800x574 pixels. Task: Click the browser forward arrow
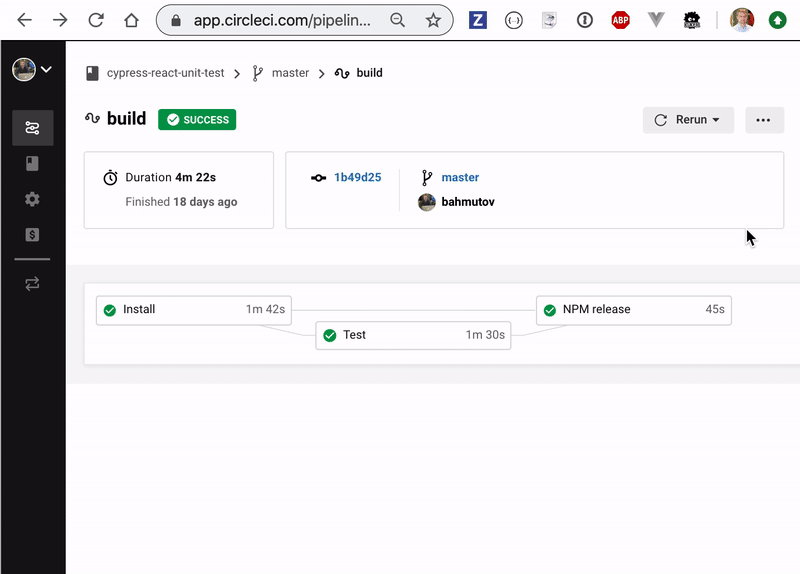[x=60, y=20]
